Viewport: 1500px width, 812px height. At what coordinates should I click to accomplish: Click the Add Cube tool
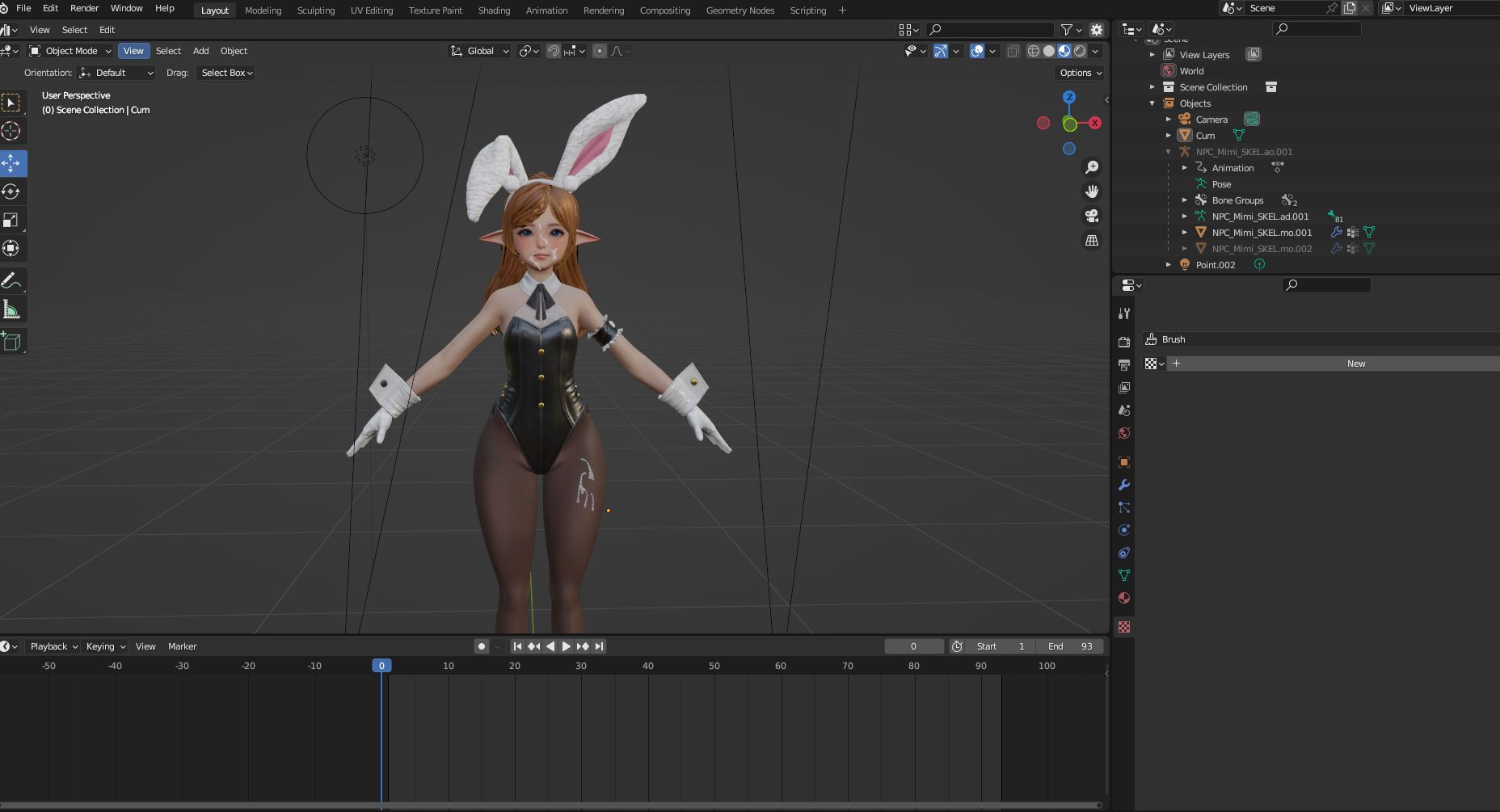tap(12, 341)
